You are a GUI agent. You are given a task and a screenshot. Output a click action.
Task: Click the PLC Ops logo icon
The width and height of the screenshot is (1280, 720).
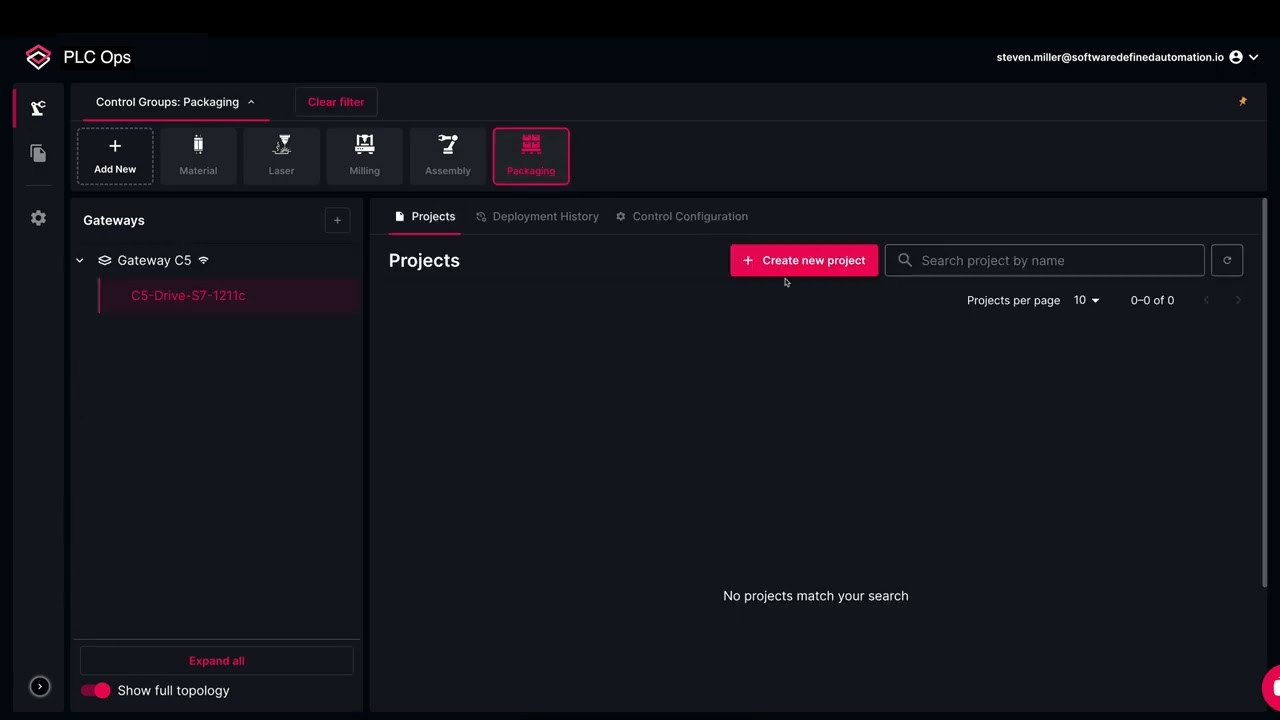(38, 57)
